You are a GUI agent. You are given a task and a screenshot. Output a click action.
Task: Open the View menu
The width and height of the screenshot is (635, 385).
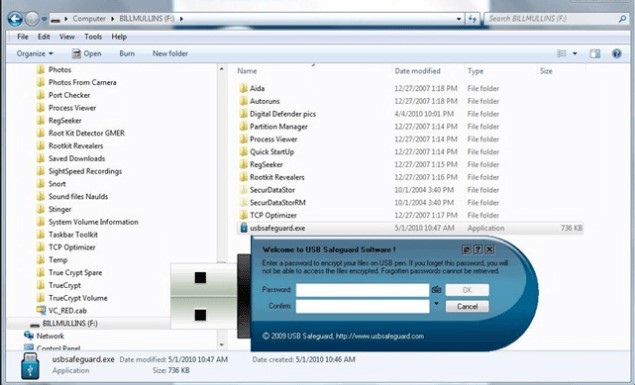pyautogui.click(x=67, y=36)
